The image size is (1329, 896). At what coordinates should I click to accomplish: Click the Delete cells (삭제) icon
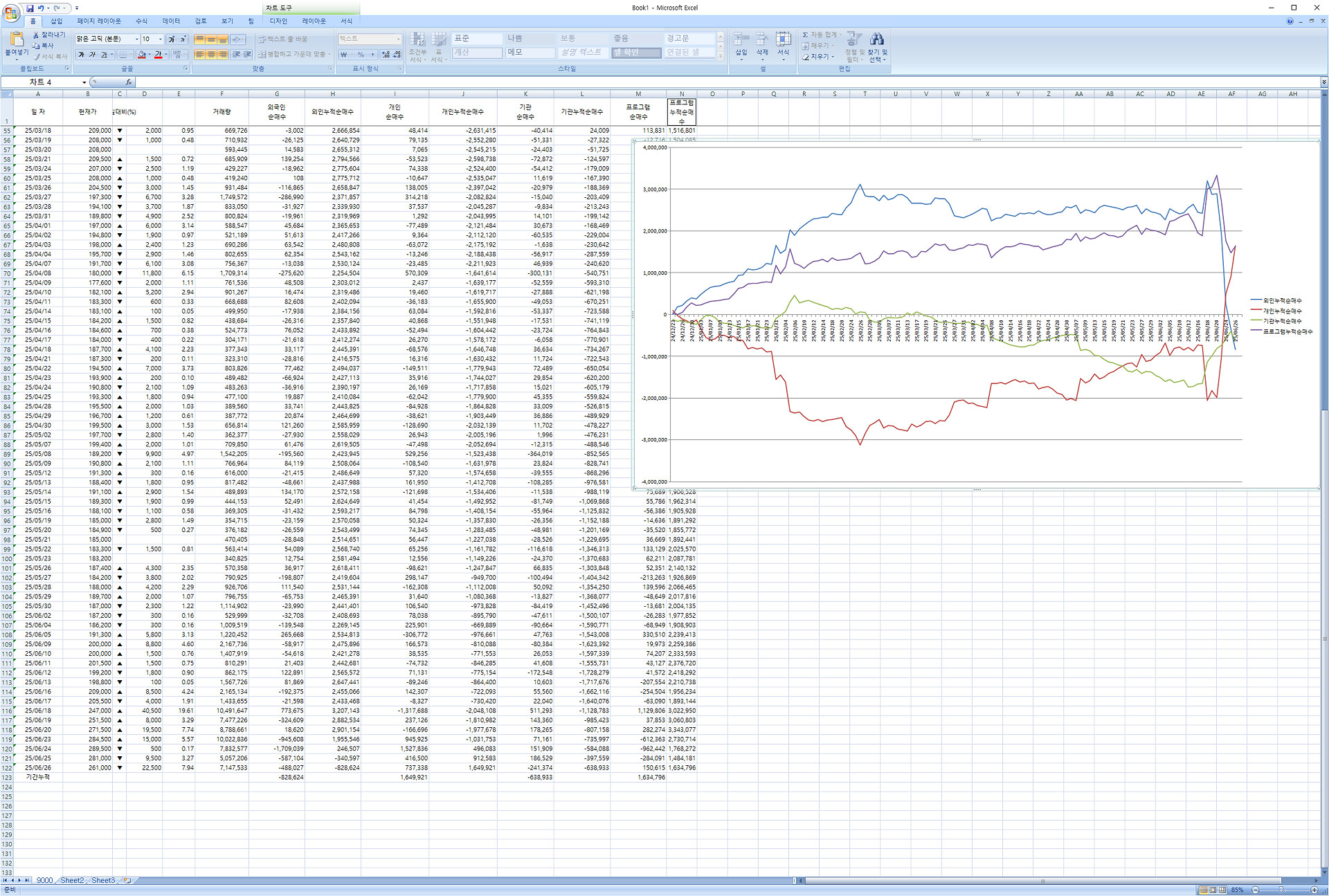click(x=762, y=39)
